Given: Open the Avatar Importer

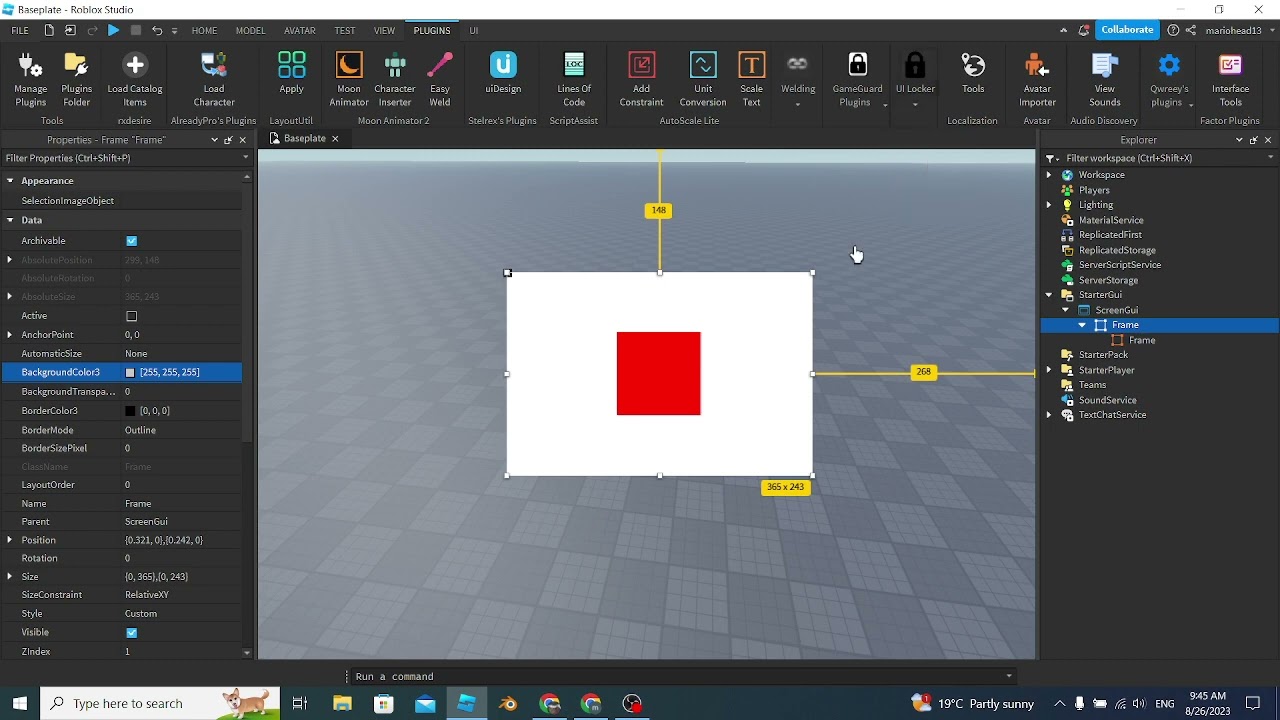Looking at the screenshot, I should tap(1037, 79).
